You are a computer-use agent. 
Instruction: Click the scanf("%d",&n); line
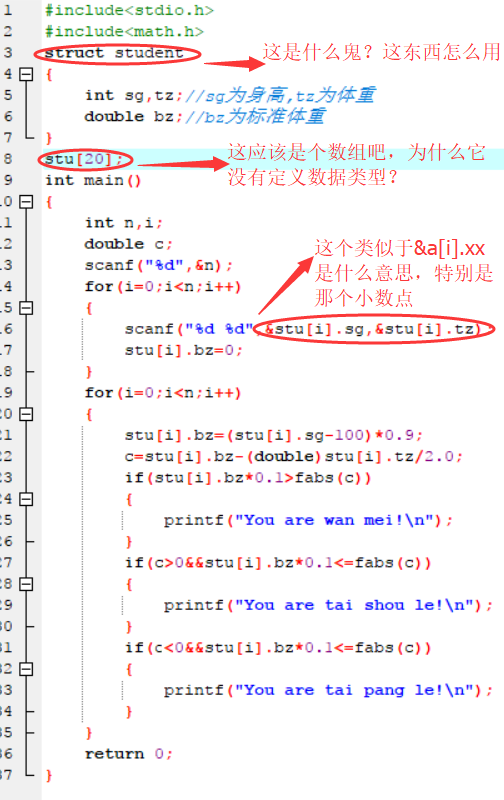159,266
